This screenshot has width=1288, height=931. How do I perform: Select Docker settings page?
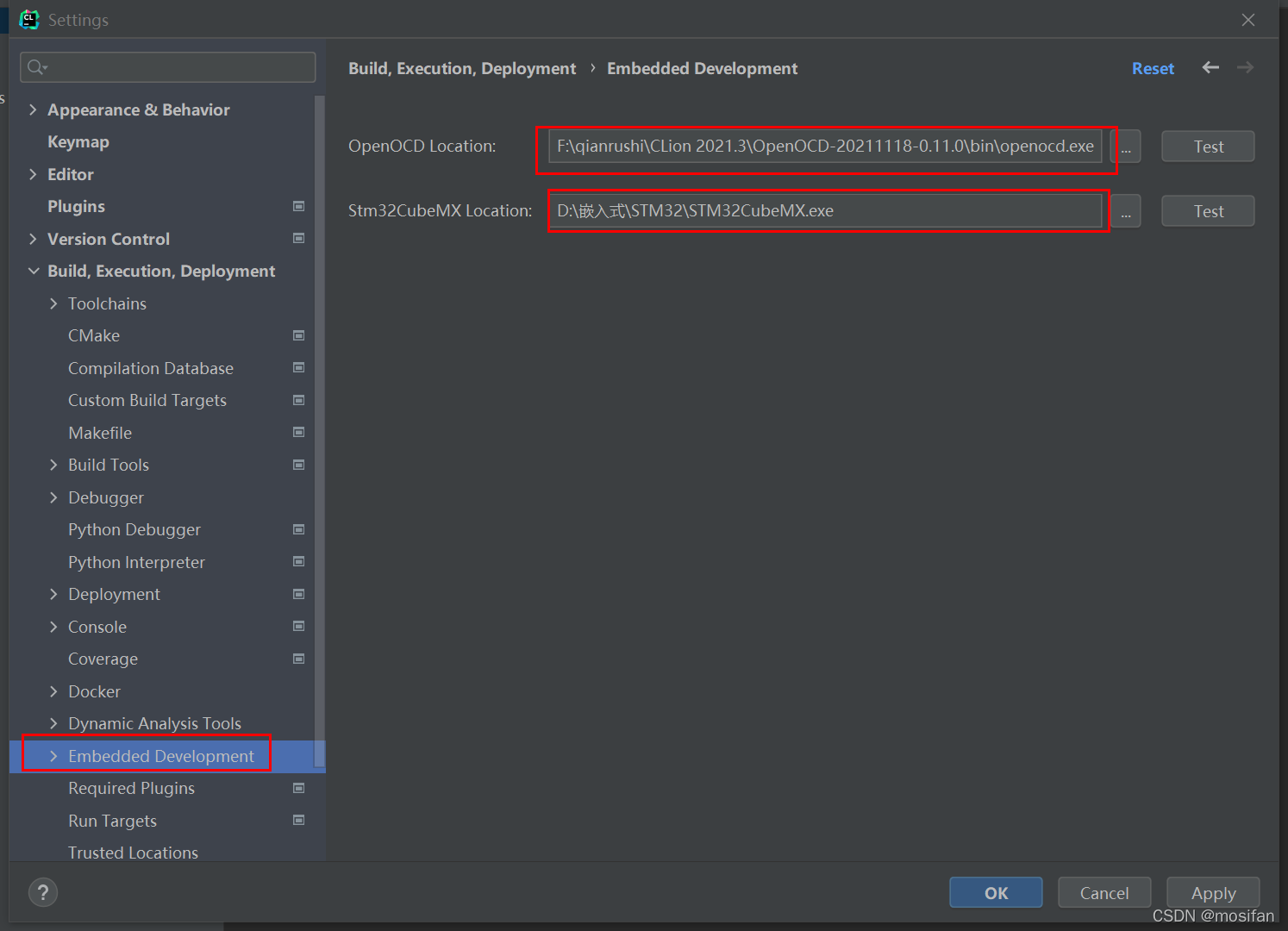[94, 691]
